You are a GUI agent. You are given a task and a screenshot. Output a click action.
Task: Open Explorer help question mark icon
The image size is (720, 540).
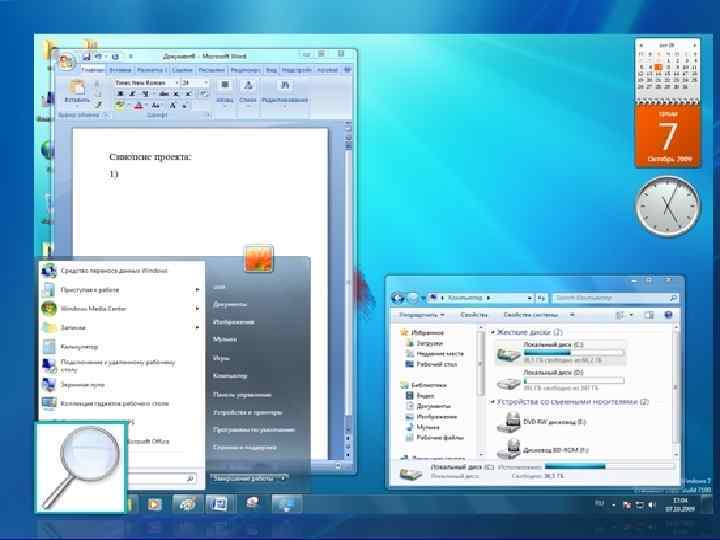[x=668, y=315]
